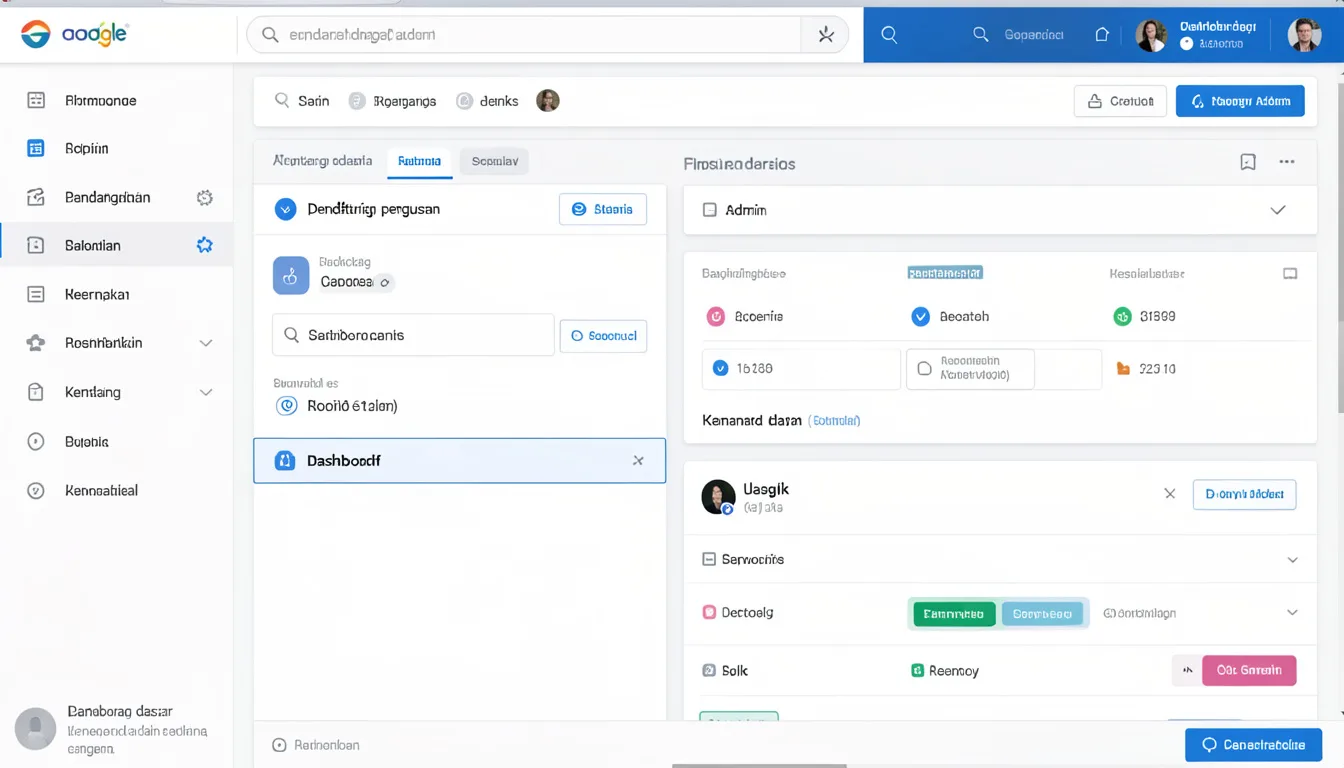Select Keernakai in the sidebar

pyautogui.click(x=117, y=294)
